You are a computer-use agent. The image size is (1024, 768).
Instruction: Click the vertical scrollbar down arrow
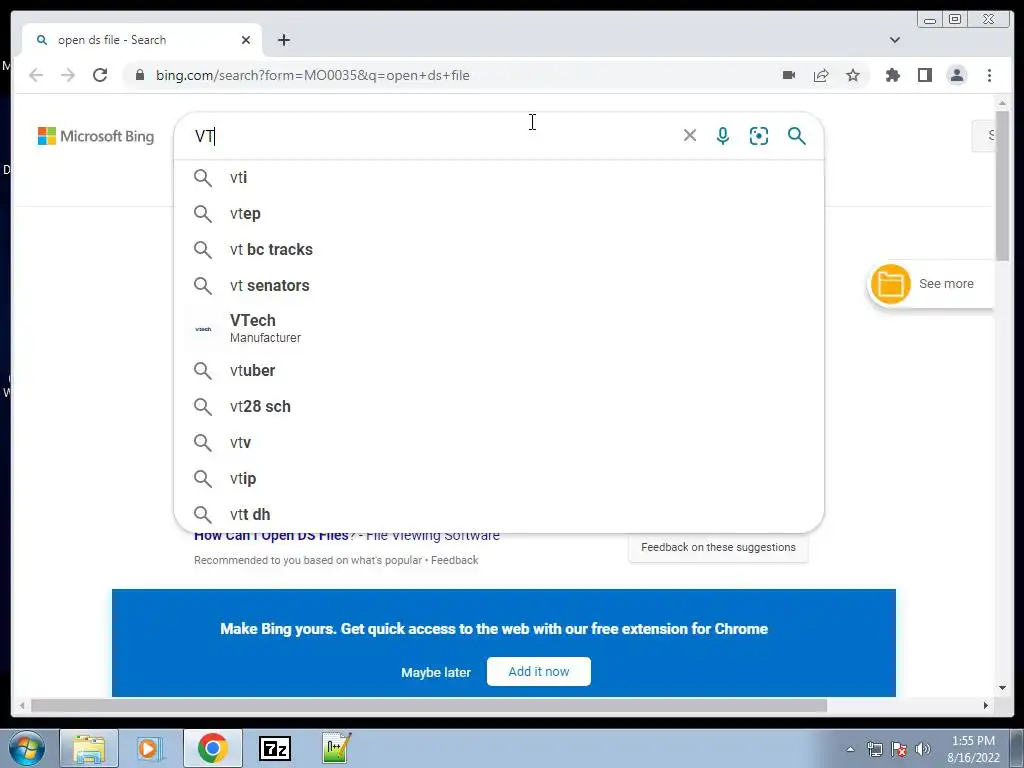1002,688
